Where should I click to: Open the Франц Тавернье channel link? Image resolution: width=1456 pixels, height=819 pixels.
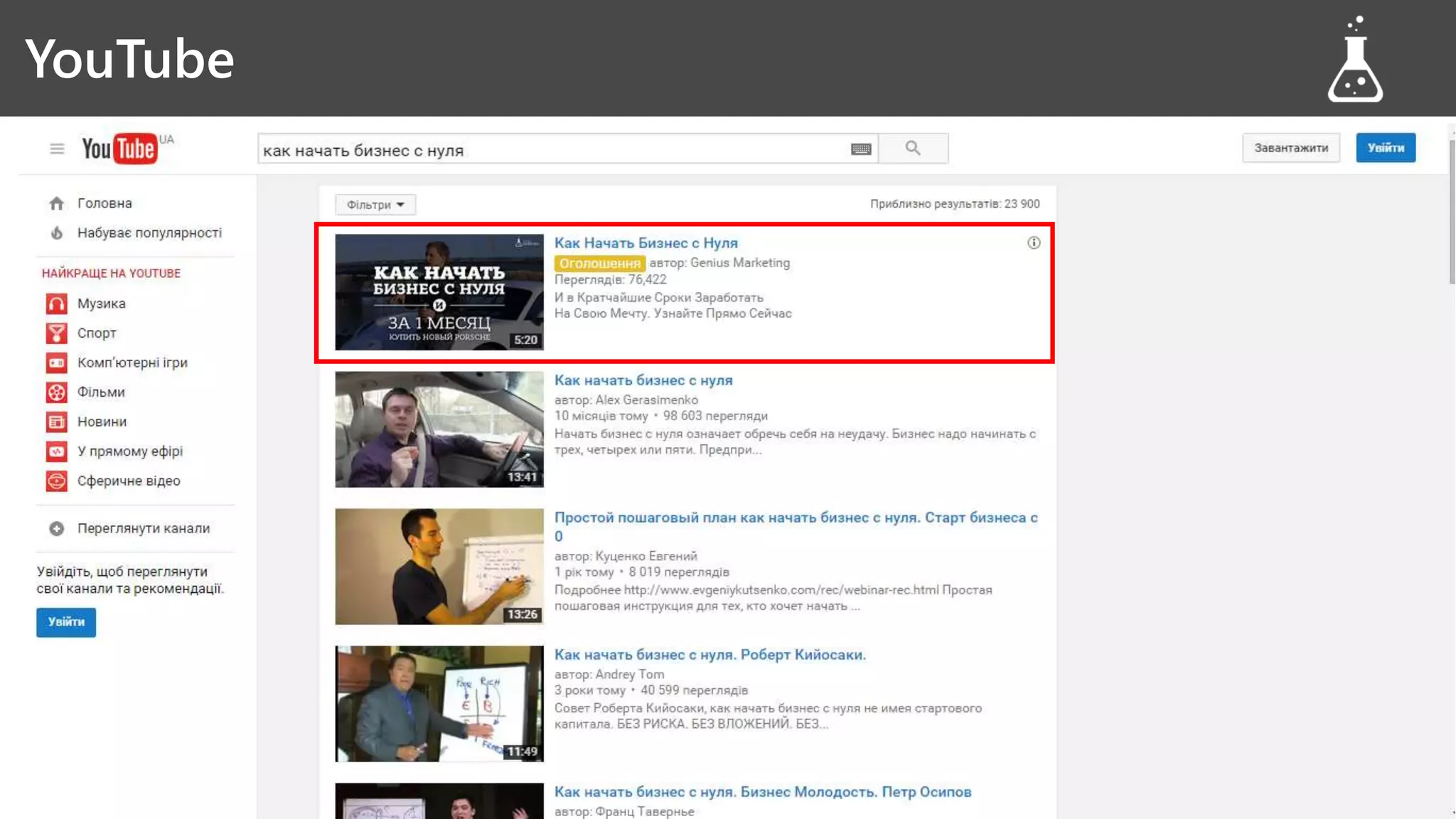pyautogui.click(x=645, y=812)
